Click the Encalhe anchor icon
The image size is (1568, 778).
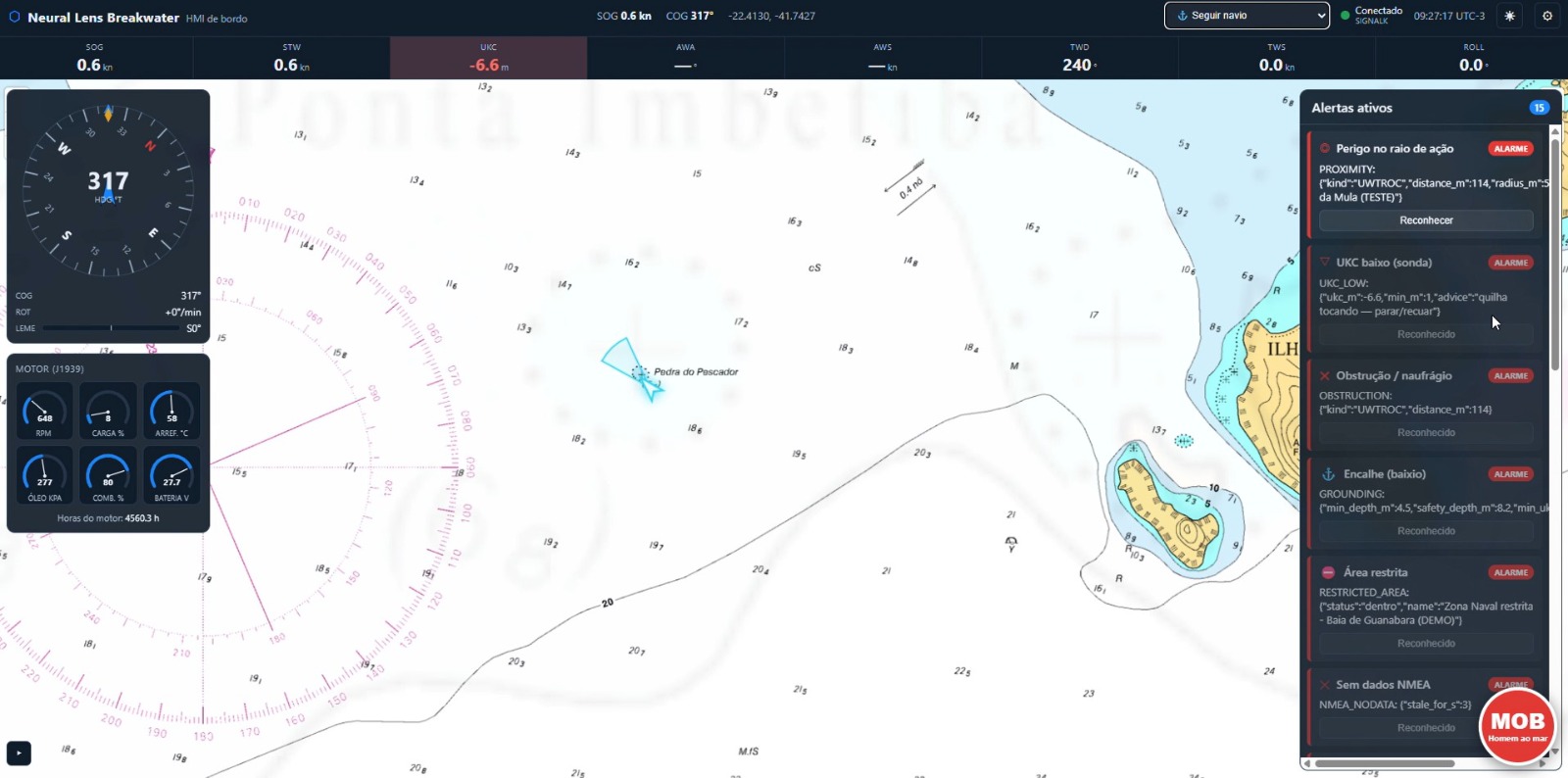pos(1329,474)
